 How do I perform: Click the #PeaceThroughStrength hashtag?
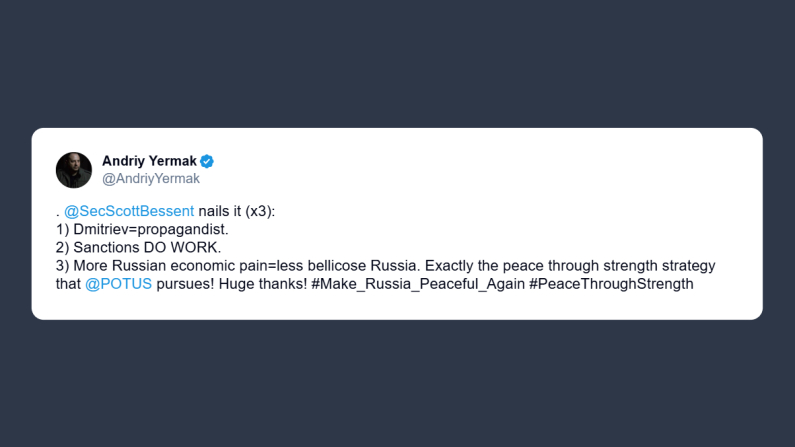pos(611,284)
